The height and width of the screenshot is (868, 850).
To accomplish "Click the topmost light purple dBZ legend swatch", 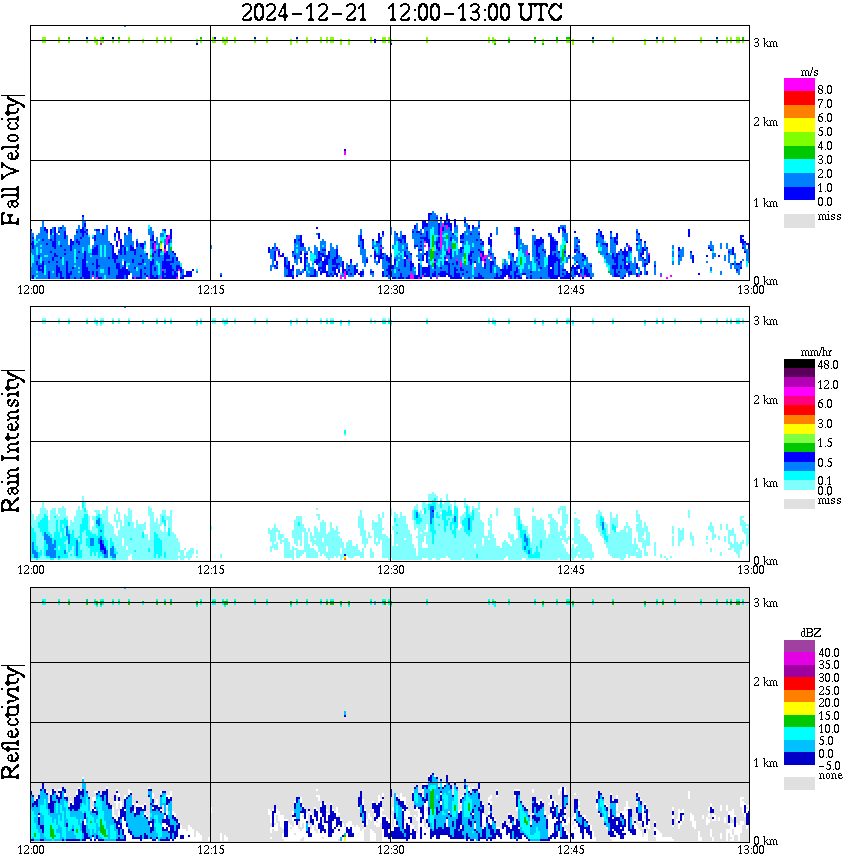I will tap(799, 647).
